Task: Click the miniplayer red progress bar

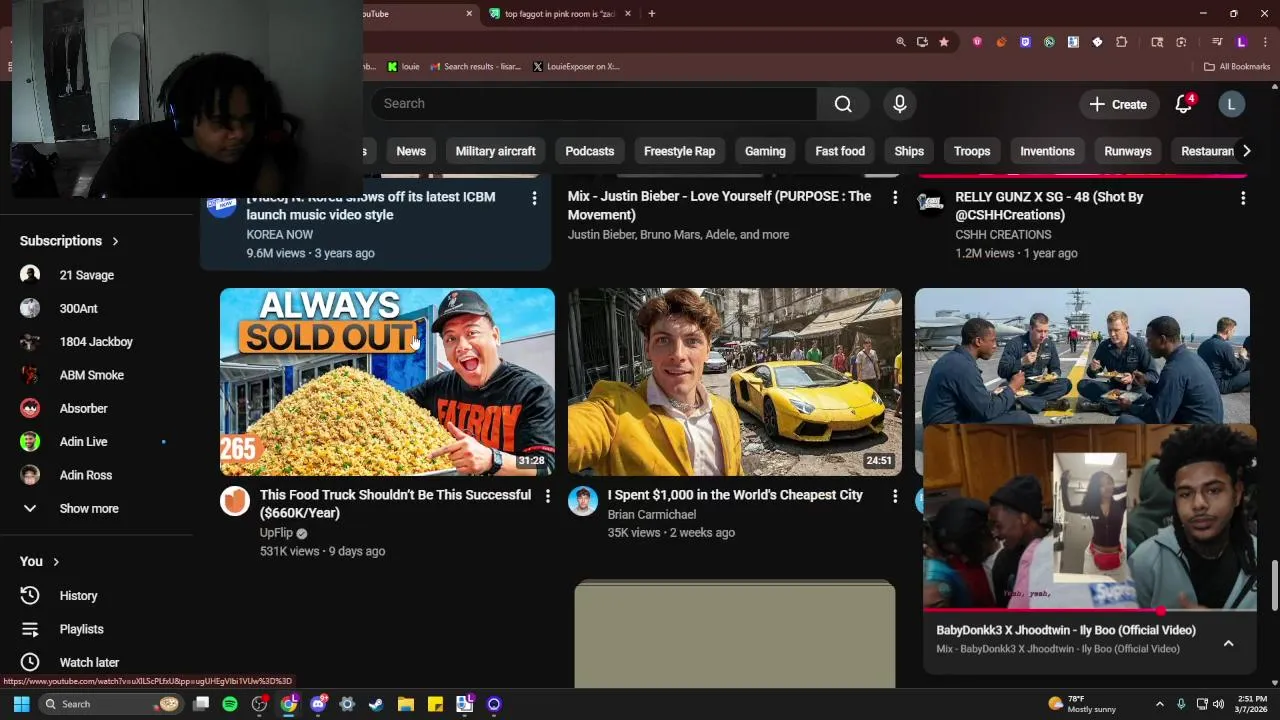Action: point(1090,609)
